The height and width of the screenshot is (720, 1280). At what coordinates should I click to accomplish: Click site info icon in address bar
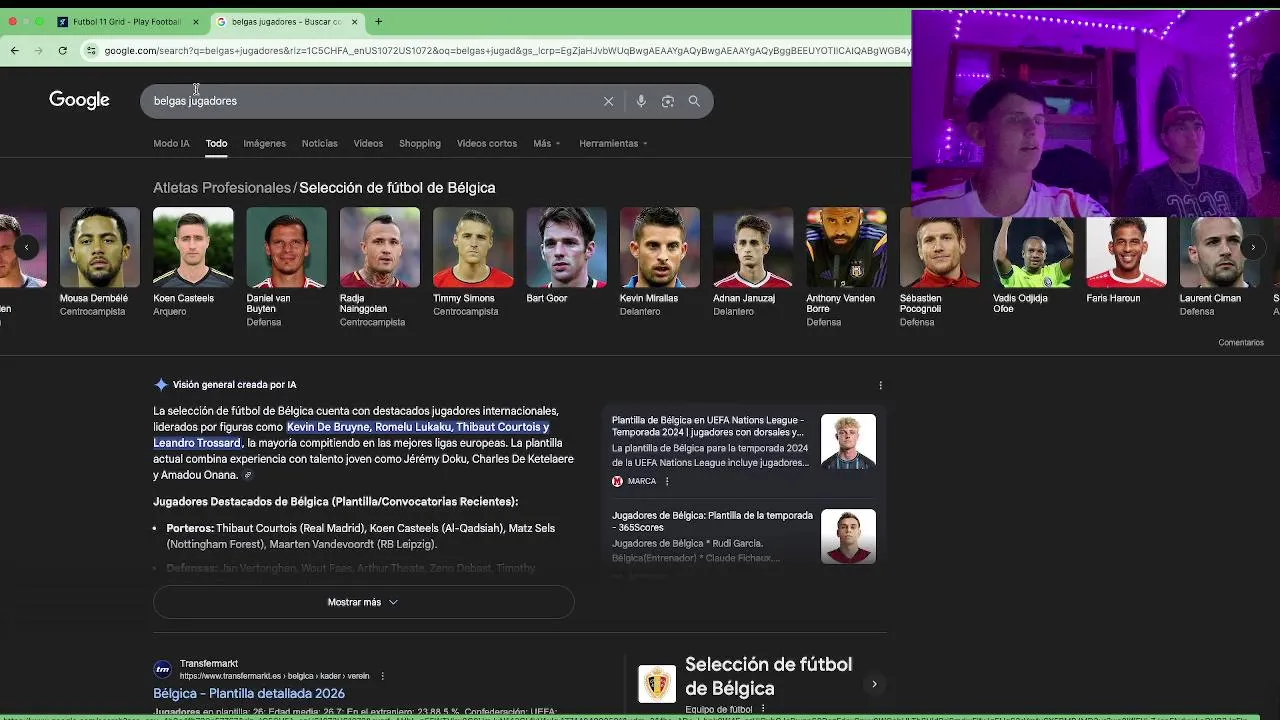pyautogui.click(x=91, y=50)
